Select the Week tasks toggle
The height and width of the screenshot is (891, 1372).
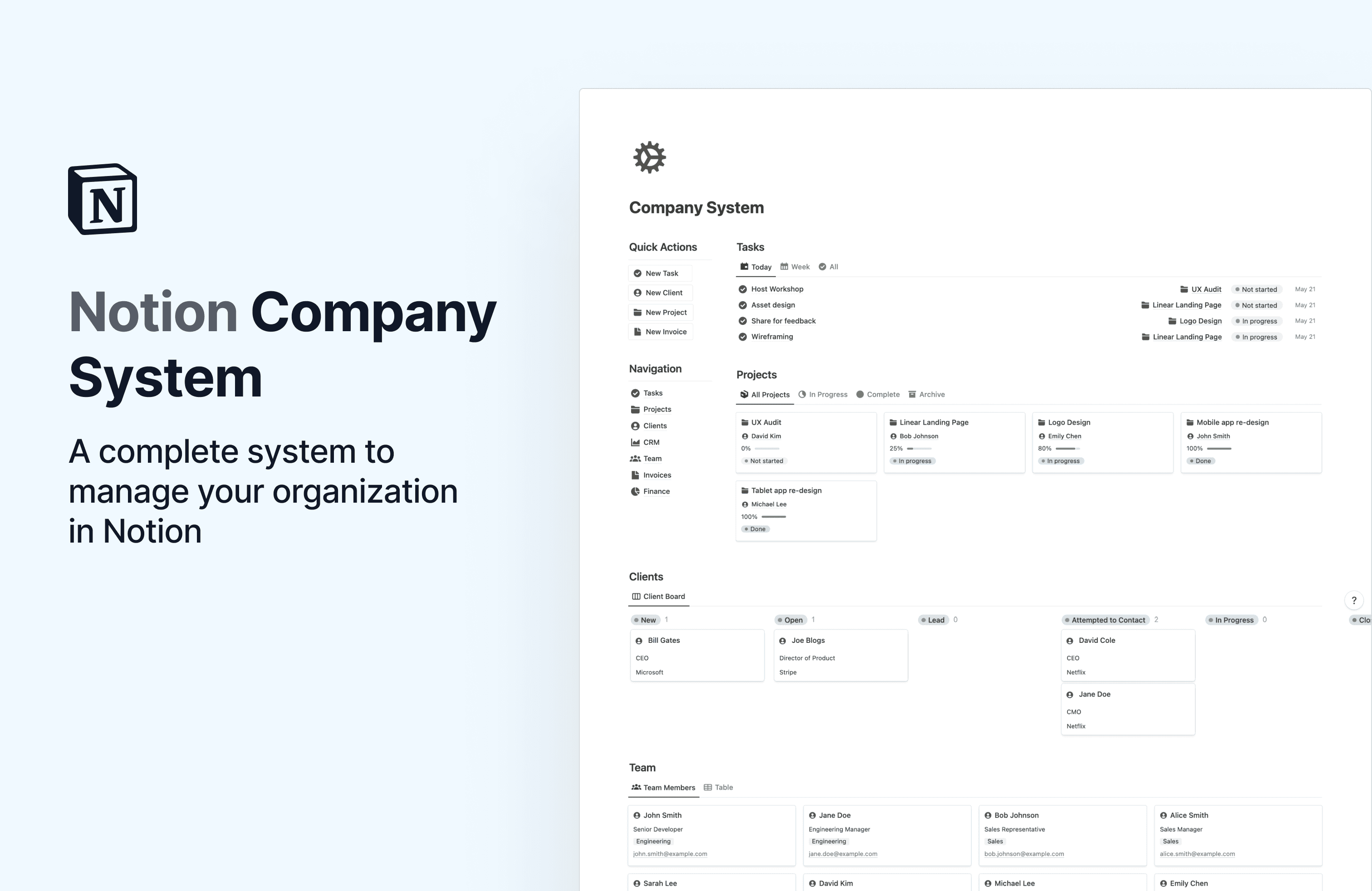tap(795, 267)
